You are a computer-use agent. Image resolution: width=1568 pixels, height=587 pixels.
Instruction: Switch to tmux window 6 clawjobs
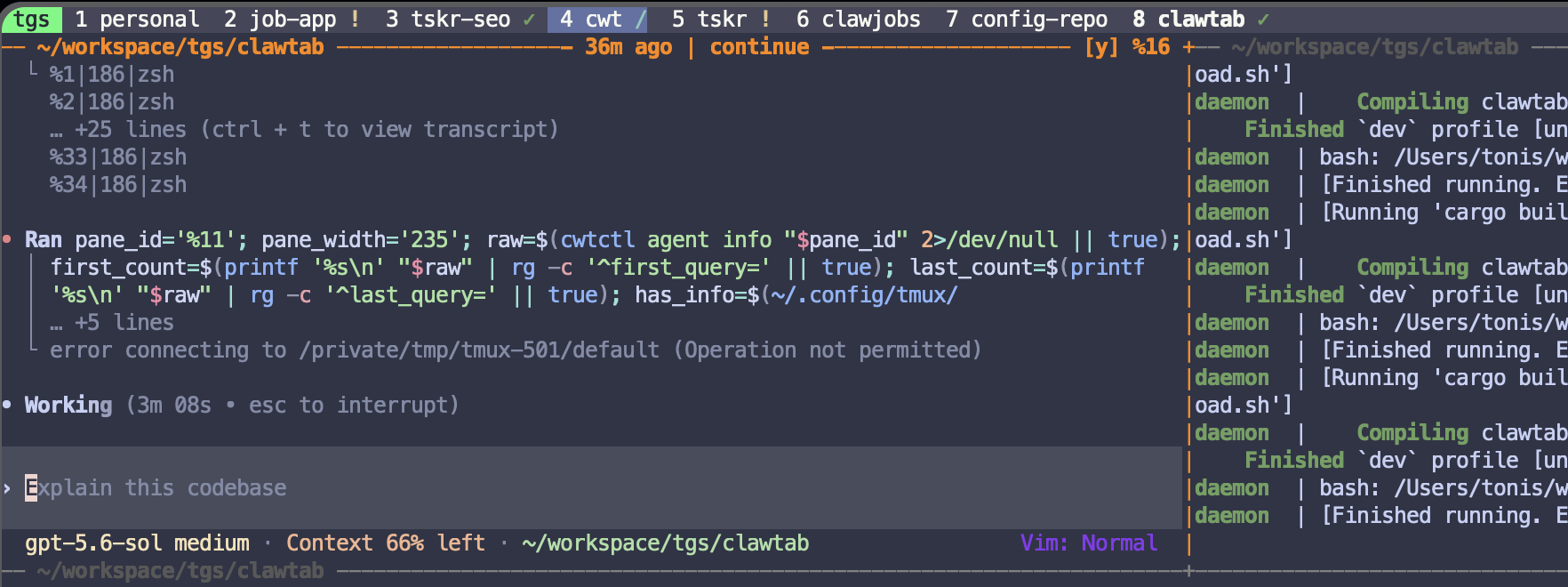(859, 19)
